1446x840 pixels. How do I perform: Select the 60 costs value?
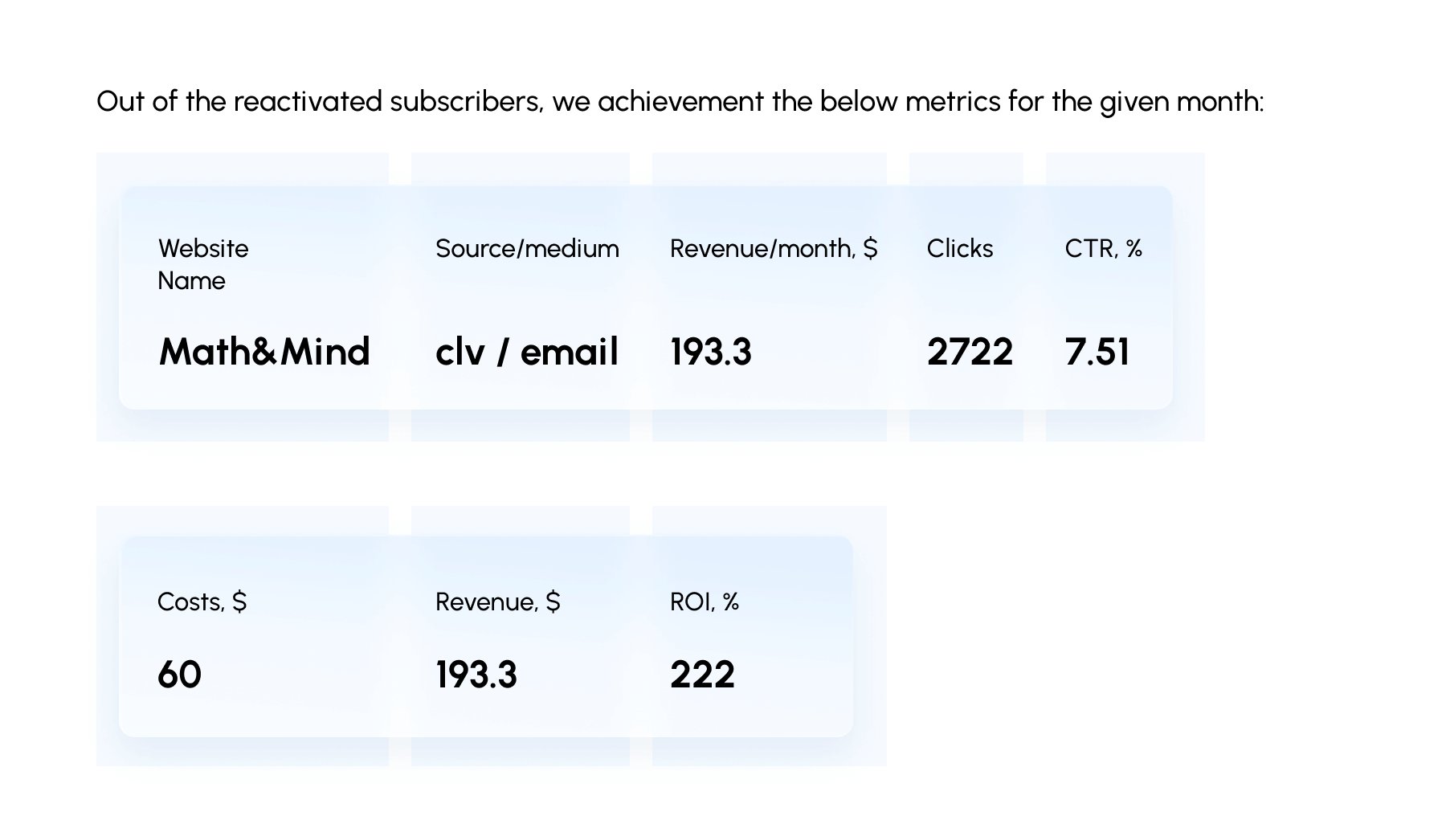click(179, 675)
